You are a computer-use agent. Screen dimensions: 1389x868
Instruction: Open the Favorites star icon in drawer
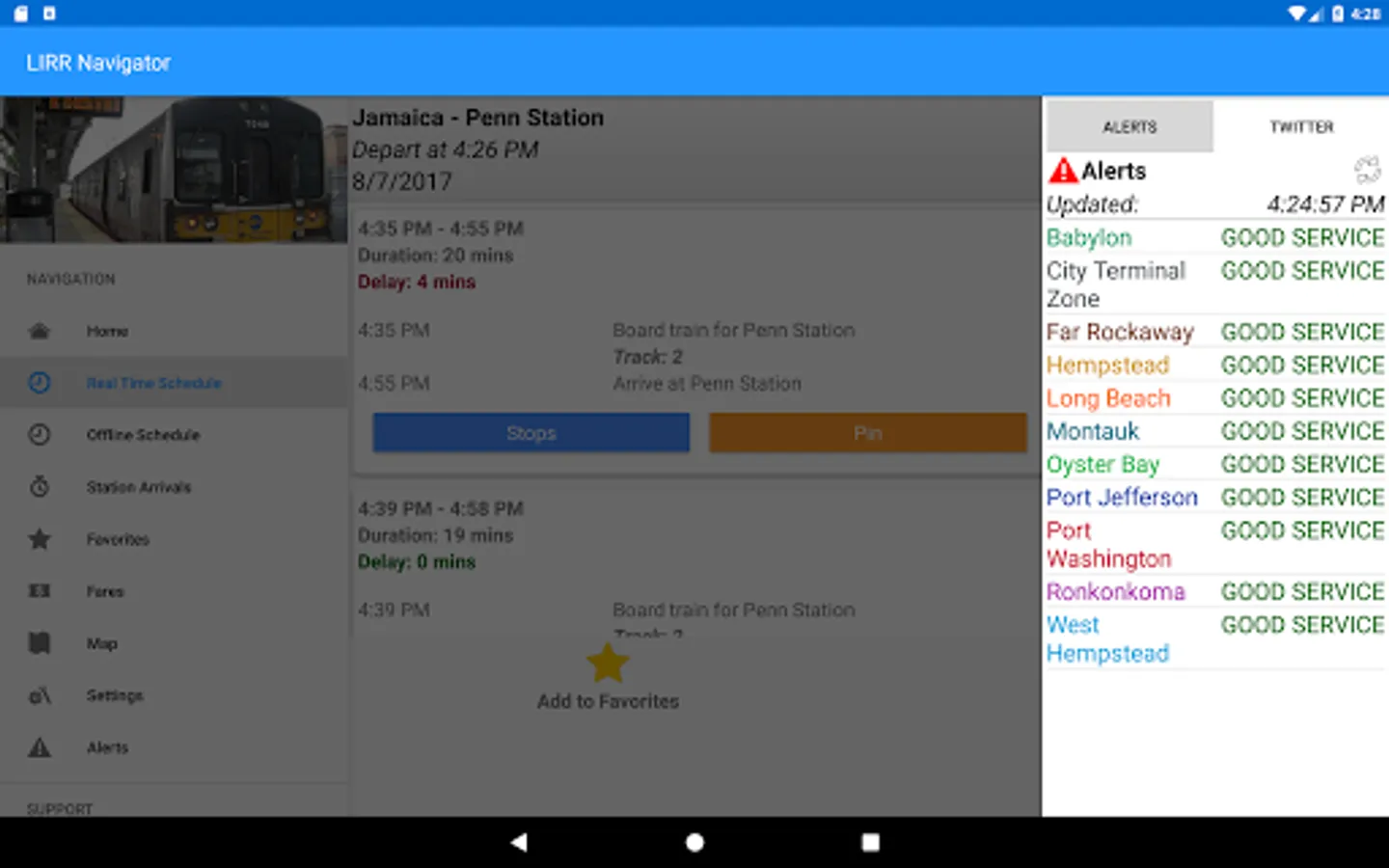coord(40,539)
